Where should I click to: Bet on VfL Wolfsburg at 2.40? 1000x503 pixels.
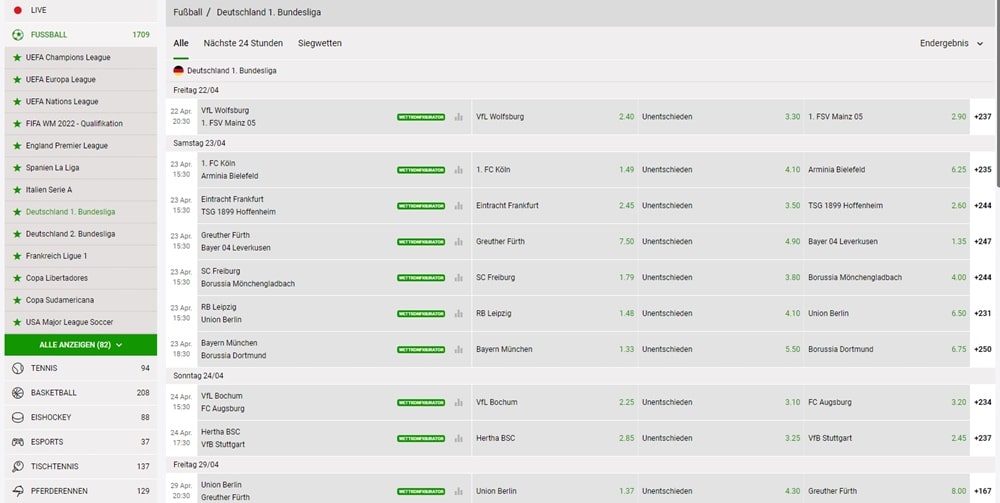(x=554, y=117)
